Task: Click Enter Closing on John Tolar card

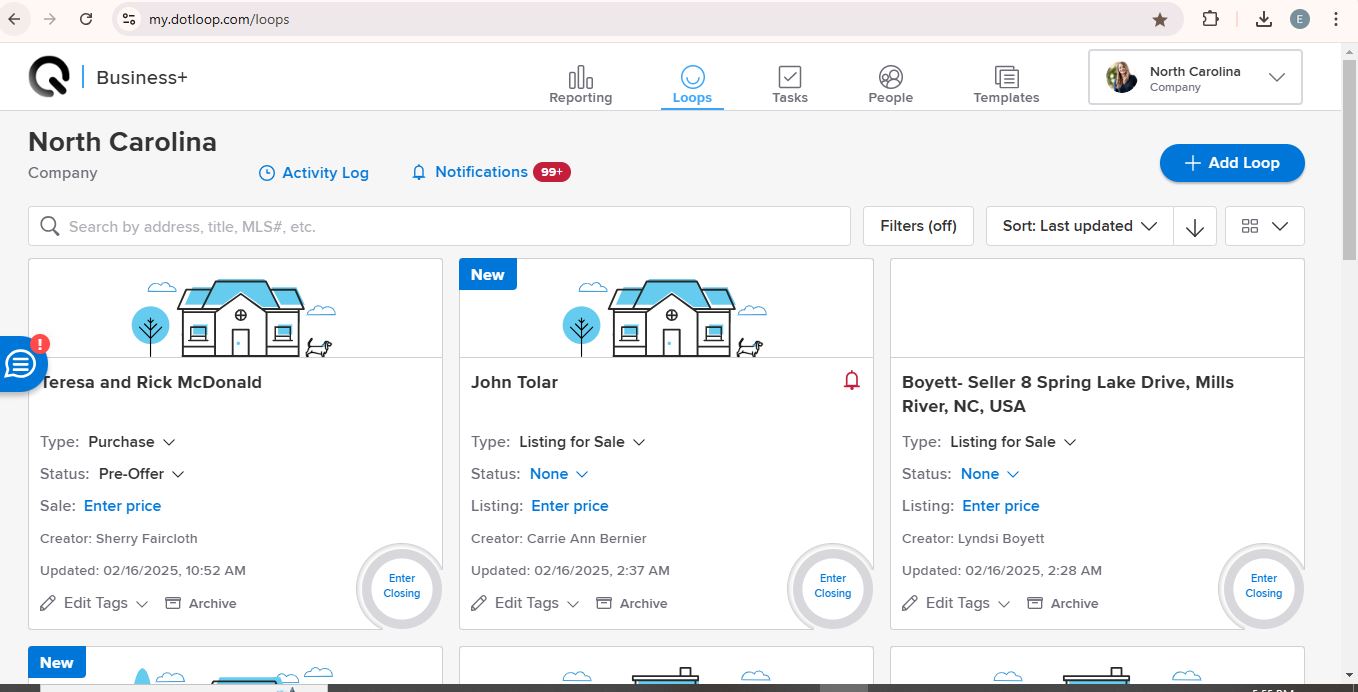Action: [x=833, y=586]
